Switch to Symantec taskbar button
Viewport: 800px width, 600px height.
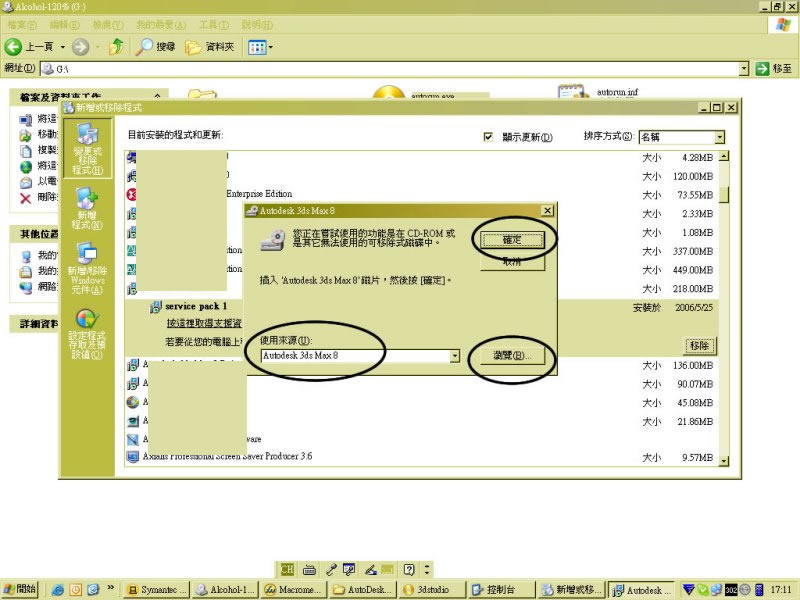(x=157, y=590)
